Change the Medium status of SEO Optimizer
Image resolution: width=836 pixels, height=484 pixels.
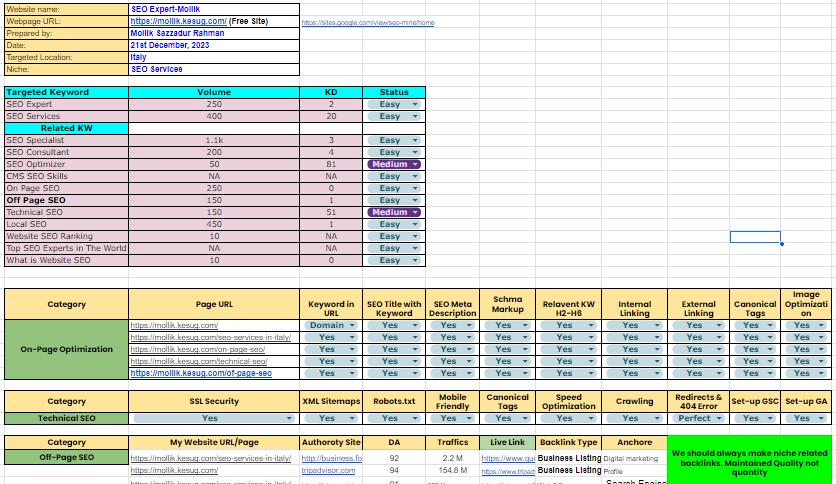[394, 164]
